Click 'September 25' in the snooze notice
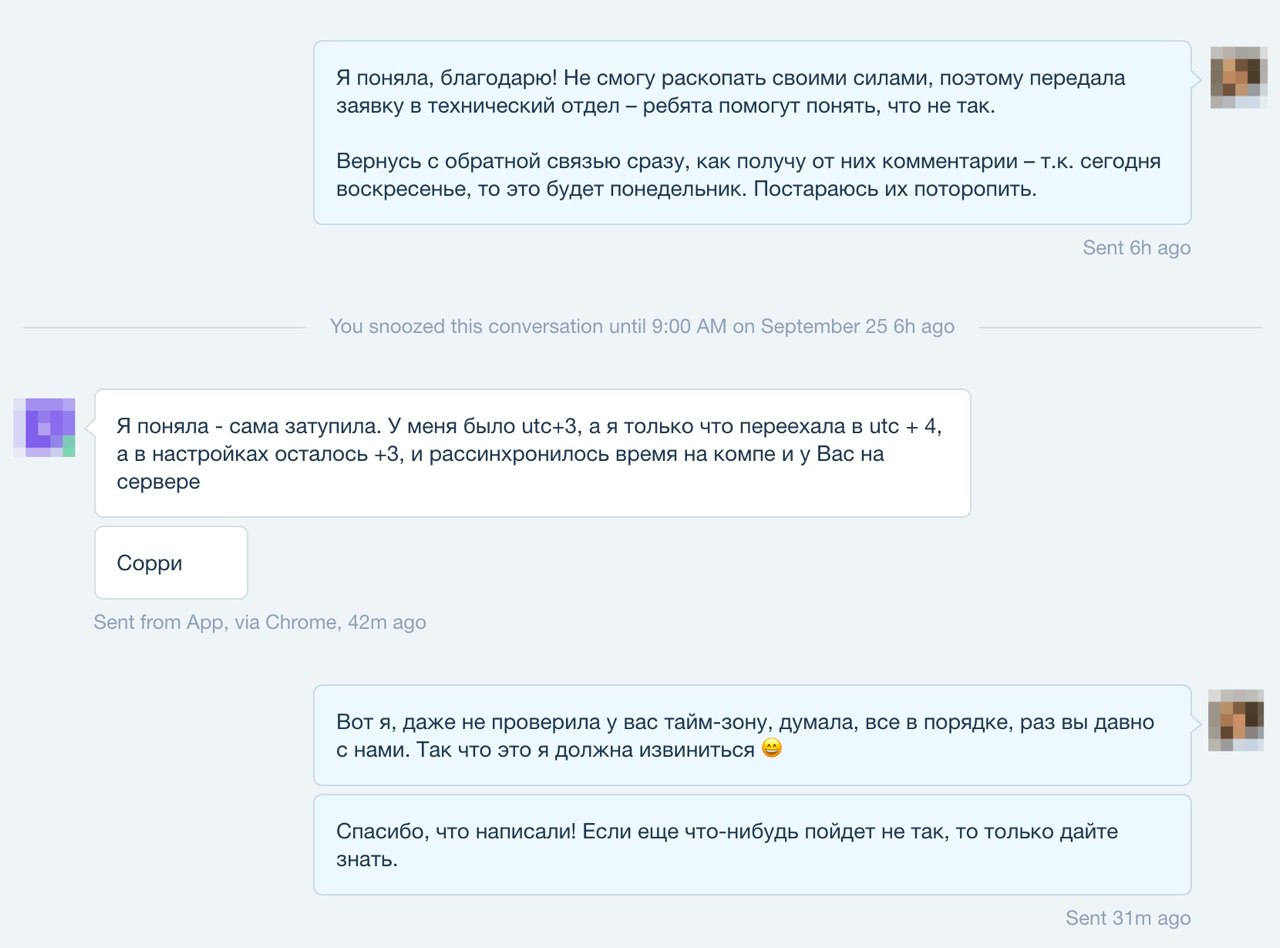The height and width of the screenshot is (948, 1280). (824, 326)
